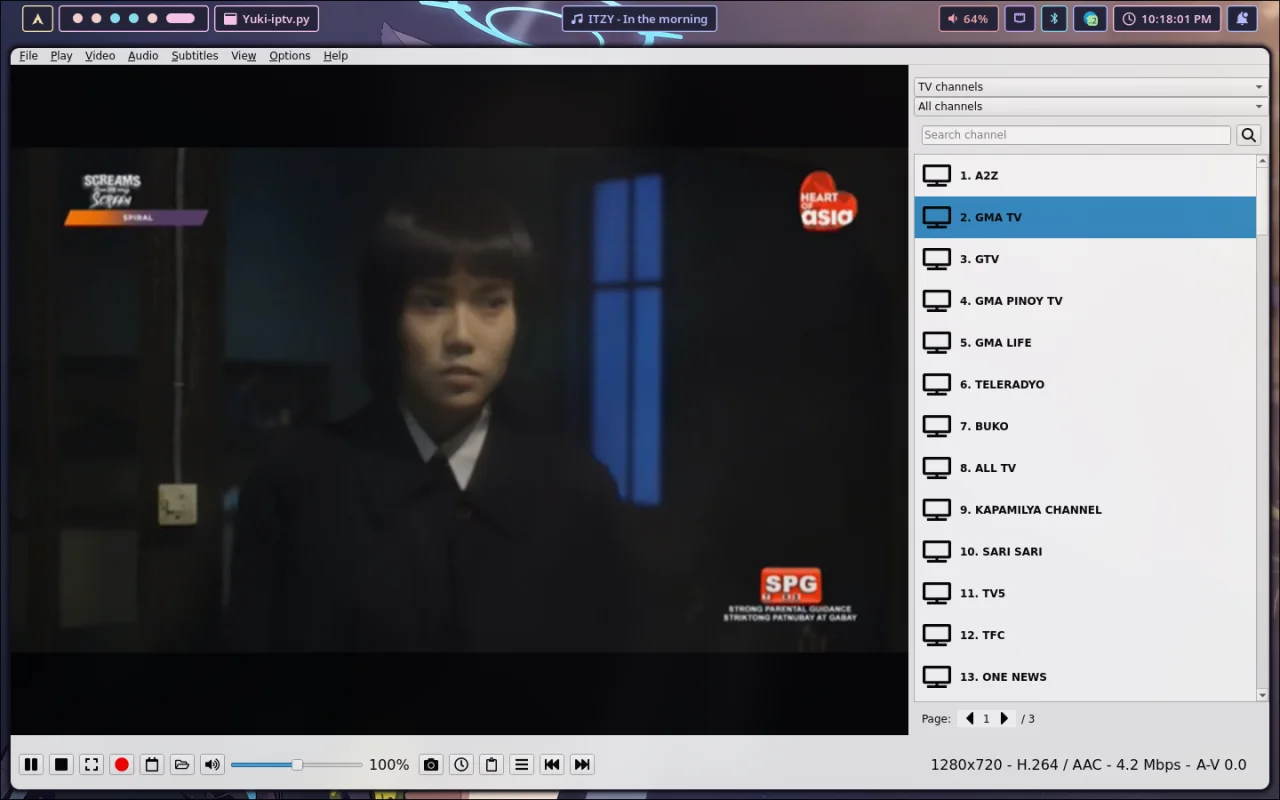This screenshot has width=1280, height=800.
Task: Choose the ONE NEWS channel
Action: [1085, 677]
